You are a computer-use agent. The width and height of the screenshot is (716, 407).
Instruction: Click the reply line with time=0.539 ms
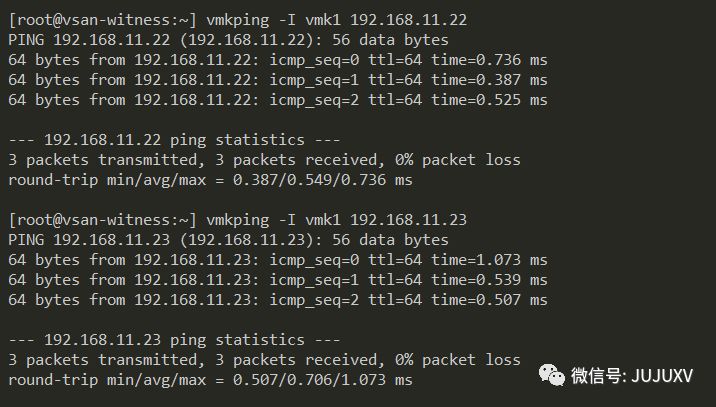(278, 280)
